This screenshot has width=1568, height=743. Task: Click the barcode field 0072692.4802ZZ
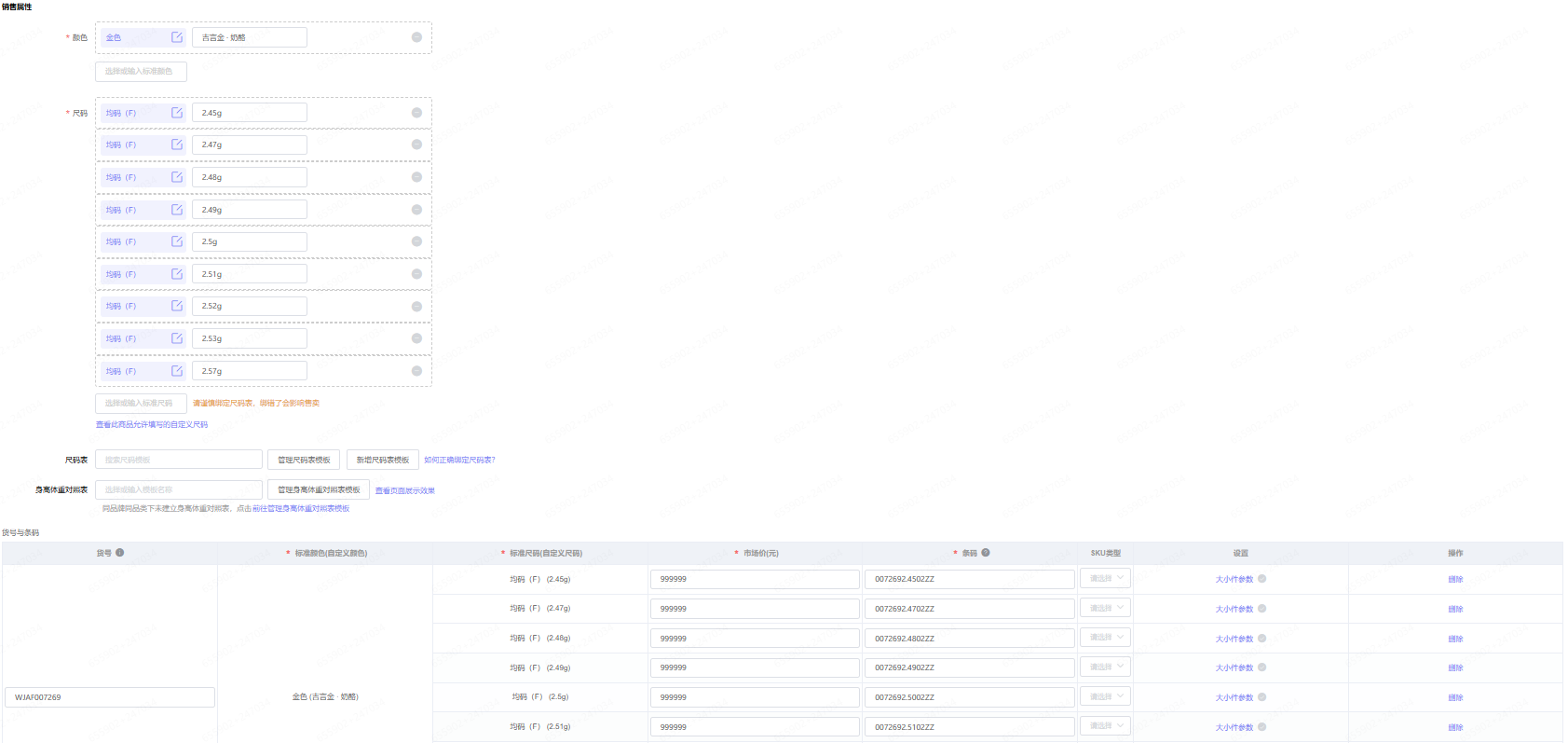tap(969, 639)
